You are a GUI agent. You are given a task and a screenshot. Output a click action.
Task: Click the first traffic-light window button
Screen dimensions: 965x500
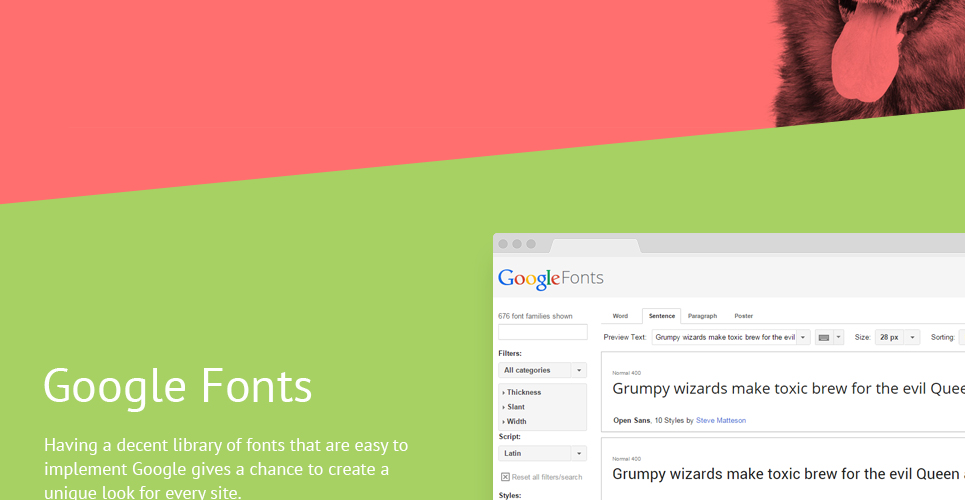(503, 244)
